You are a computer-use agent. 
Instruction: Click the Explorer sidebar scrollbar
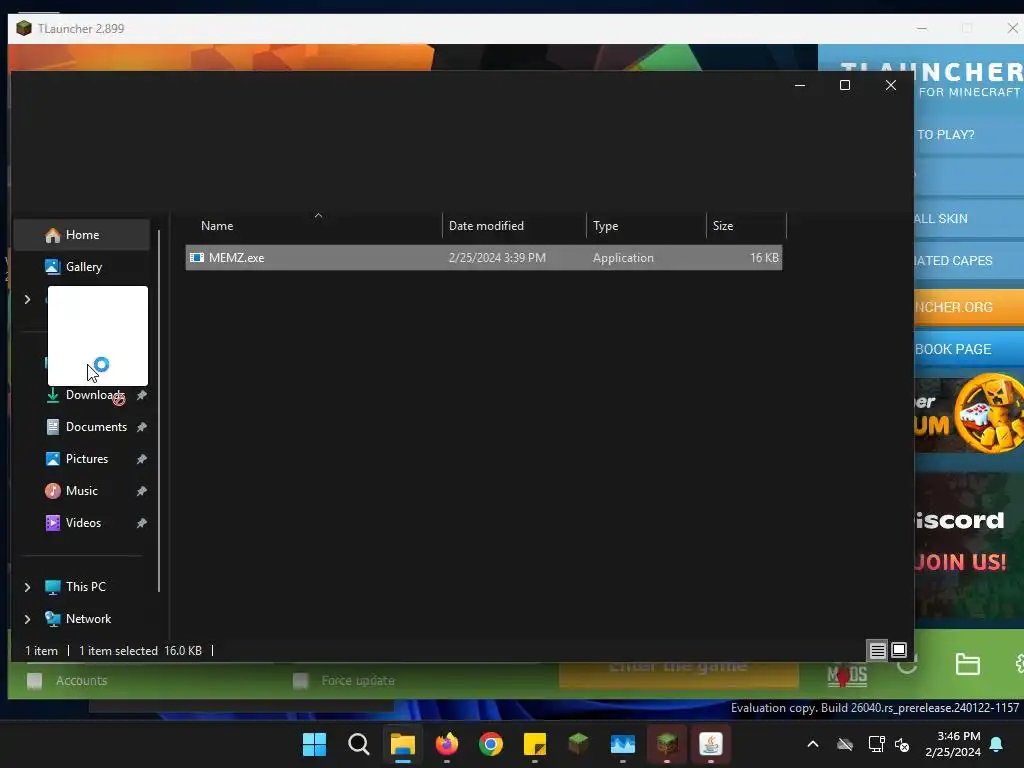click(159, 411)
